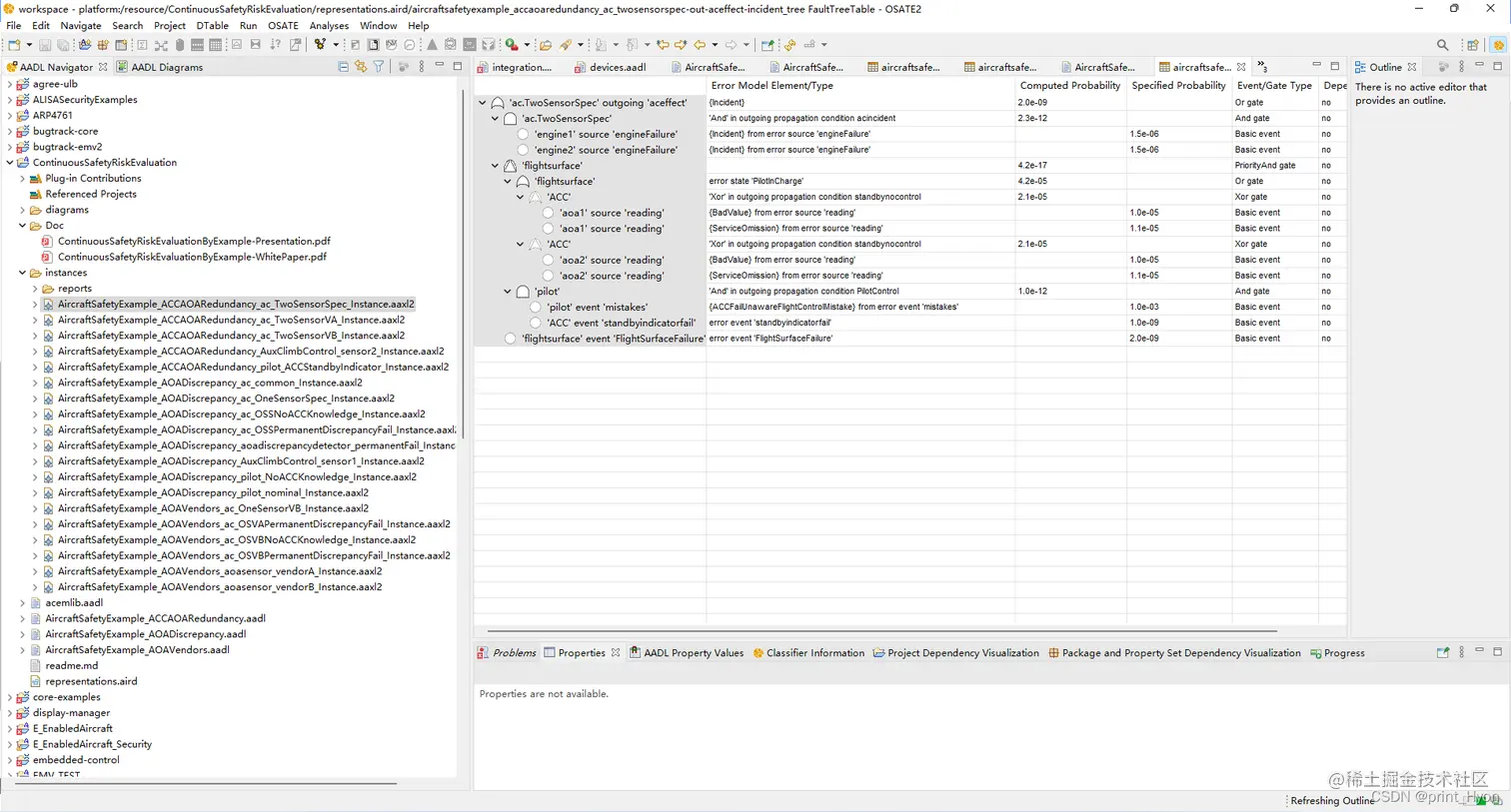This screenshot has height=812, width=1511.
Task: Click the Event/Gate Type column header
Action: click(x=1275, y=86)
